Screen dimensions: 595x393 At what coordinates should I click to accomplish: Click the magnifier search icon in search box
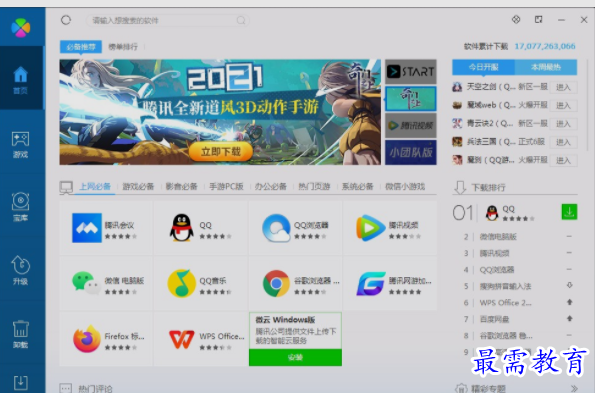pos(241,20)
